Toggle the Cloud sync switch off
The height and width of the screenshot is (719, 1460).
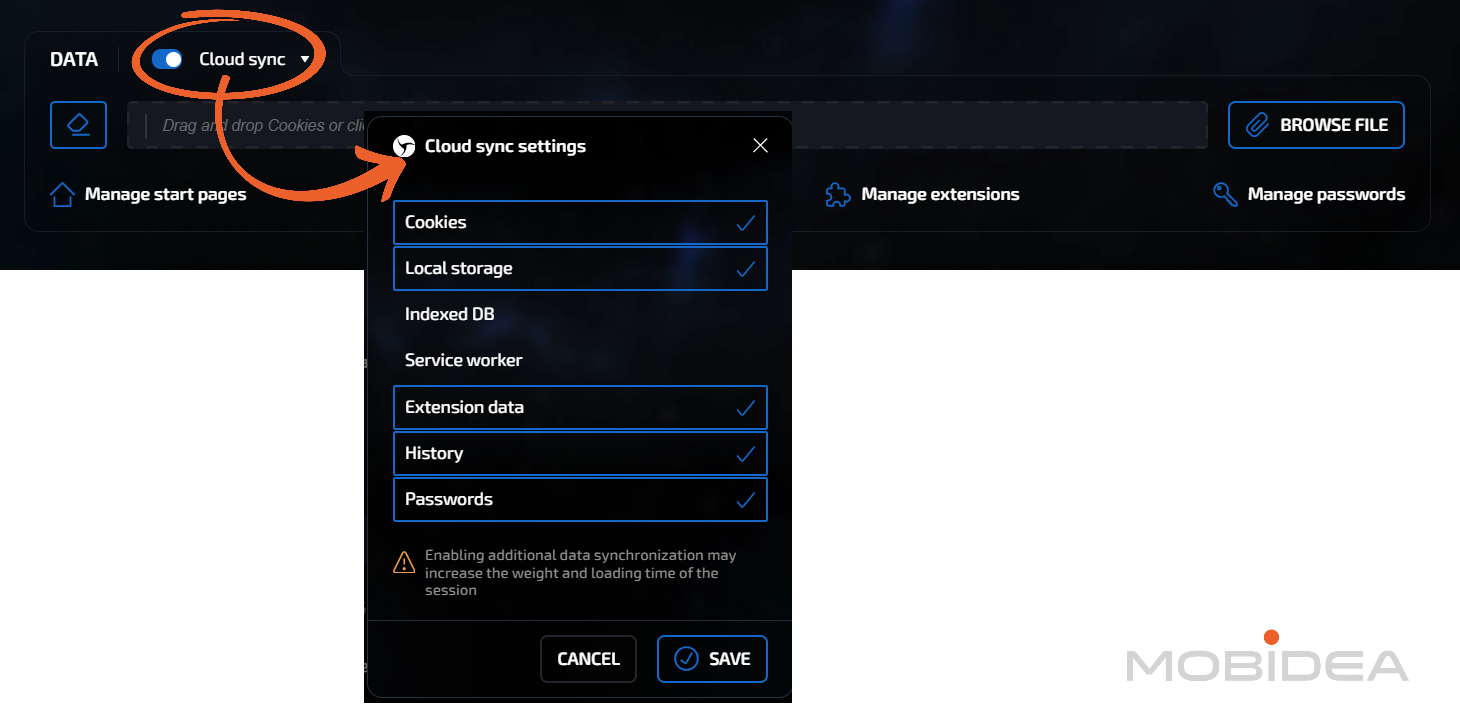(167, 59)
